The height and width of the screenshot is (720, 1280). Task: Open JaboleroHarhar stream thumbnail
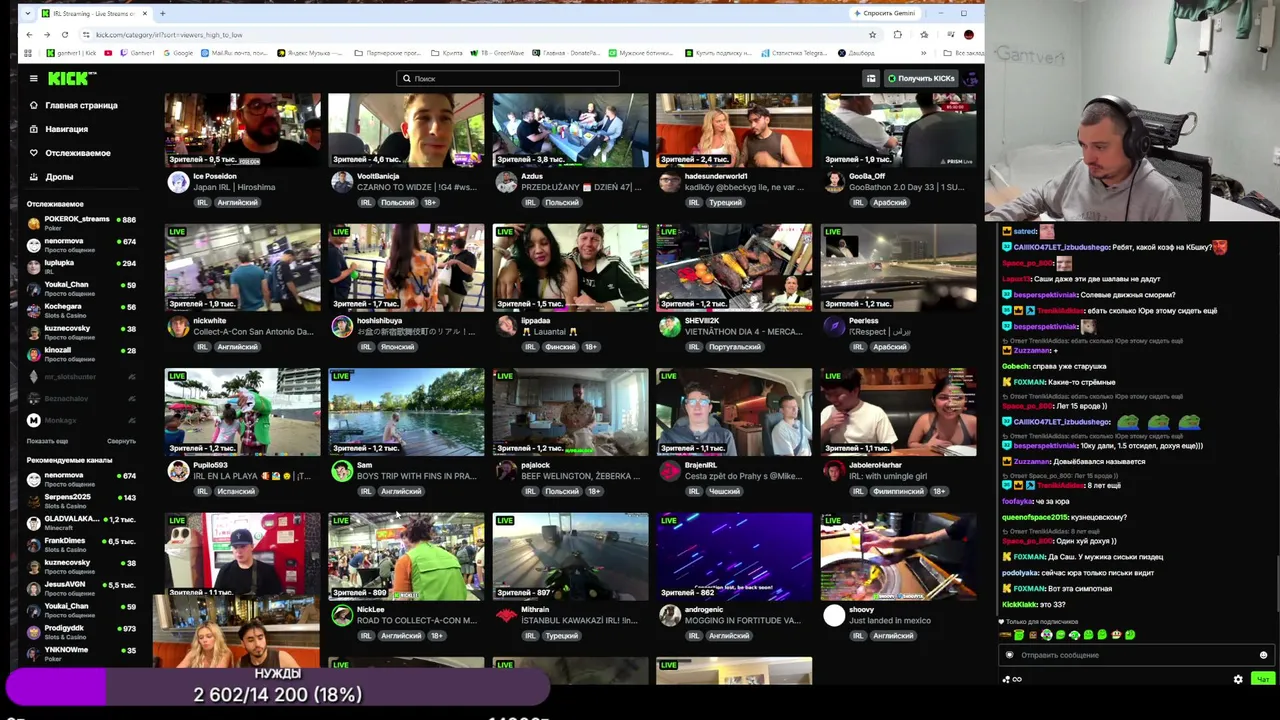pos(899,412)
